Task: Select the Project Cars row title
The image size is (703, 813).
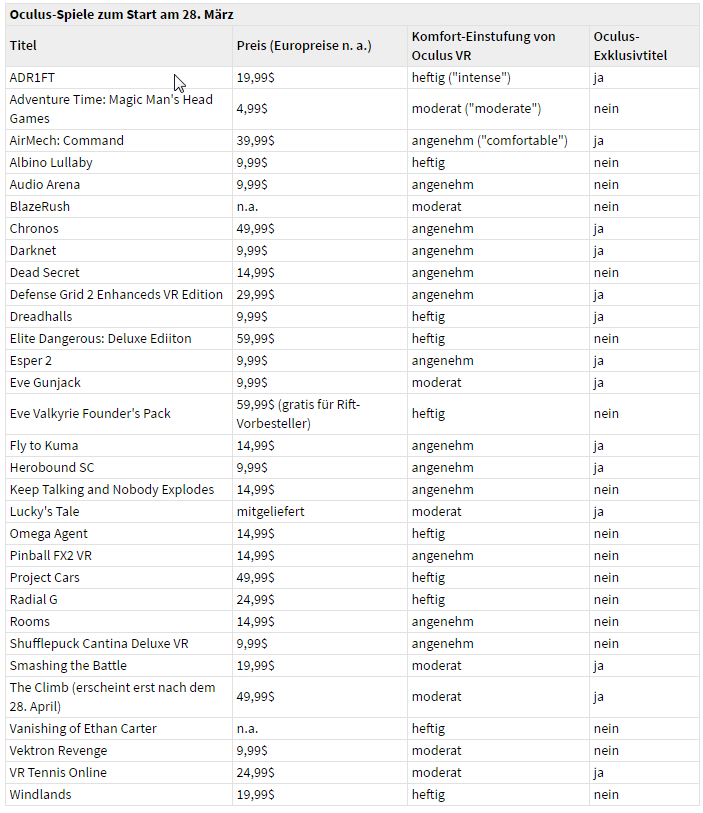Action: point(45,578)
